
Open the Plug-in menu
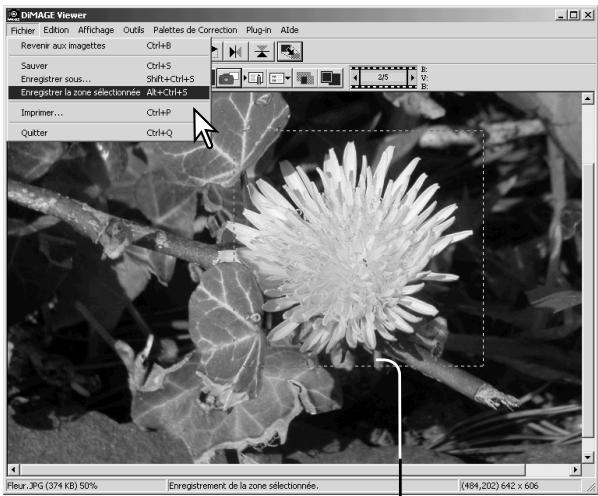point(259,30)
